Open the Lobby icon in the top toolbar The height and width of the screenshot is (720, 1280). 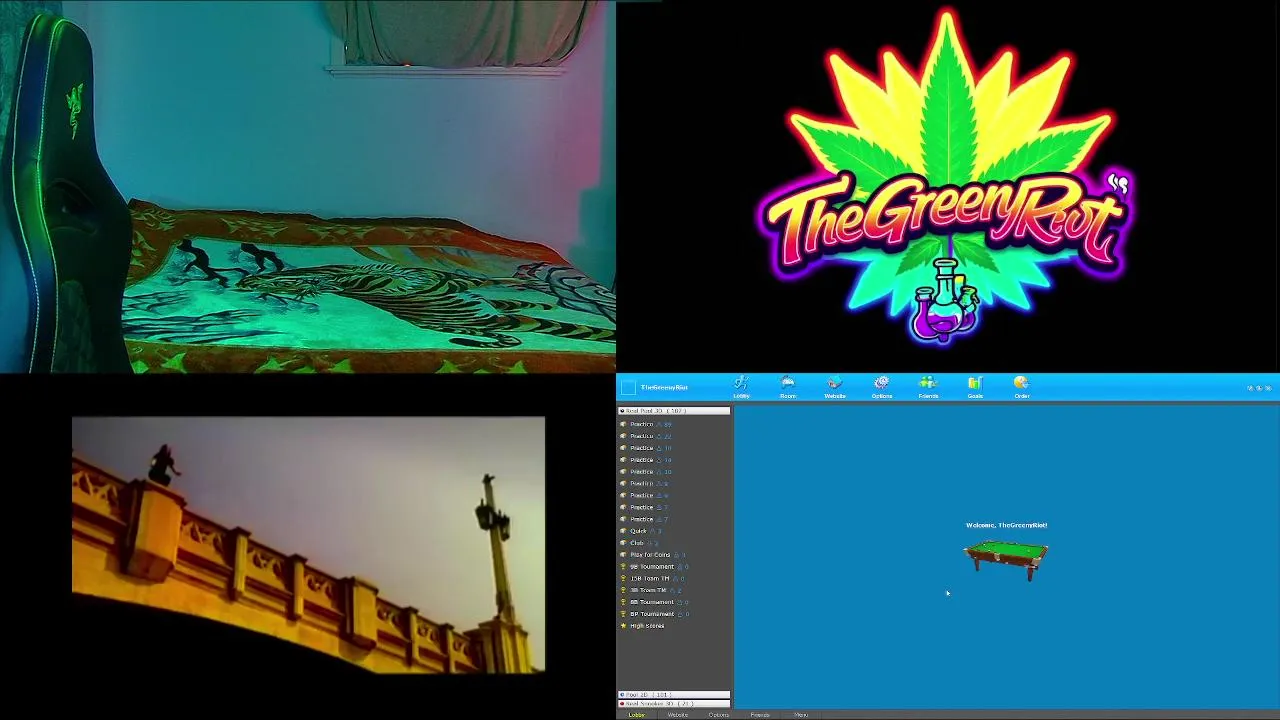pos(741,387)
